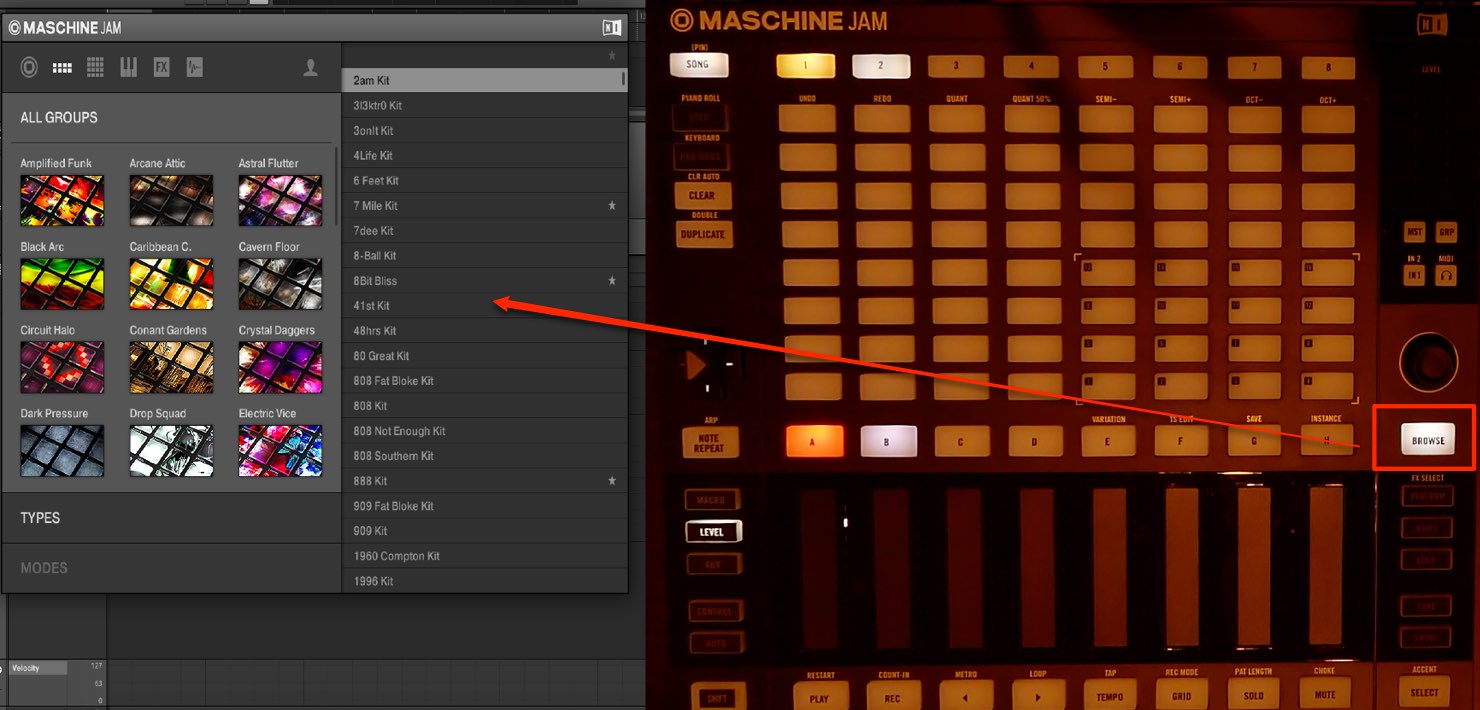This screenshot has width=1480, height=710.
Task: Open the Amplified Funk thumbnail
Action: (62, 201)
